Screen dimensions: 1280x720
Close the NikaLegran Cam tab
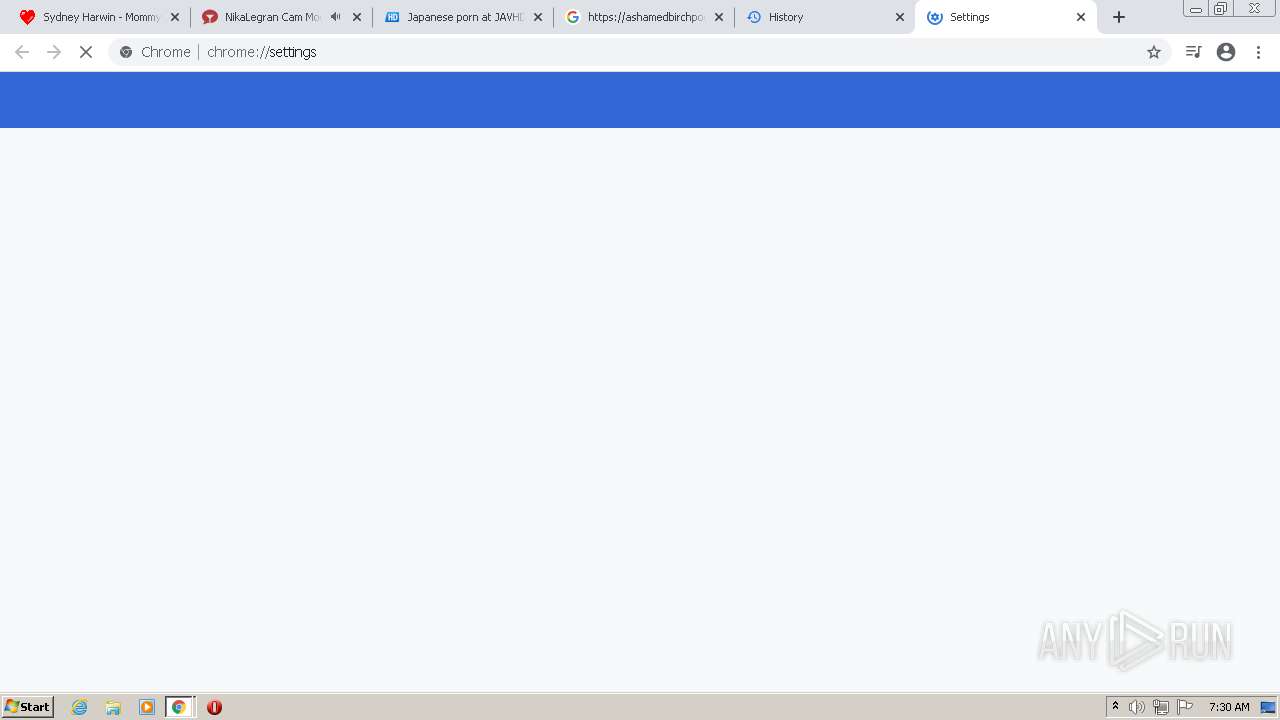coord(357,17)
